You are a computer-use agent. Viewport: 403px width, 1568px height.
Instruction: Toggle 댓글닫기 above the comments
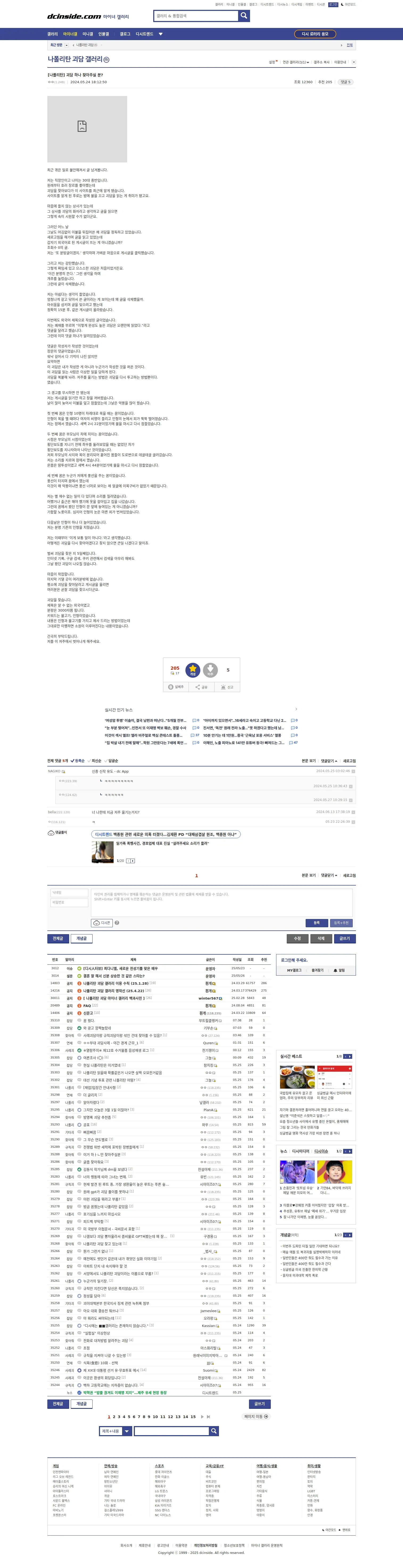pyautogui.click(x=329, y=761)
